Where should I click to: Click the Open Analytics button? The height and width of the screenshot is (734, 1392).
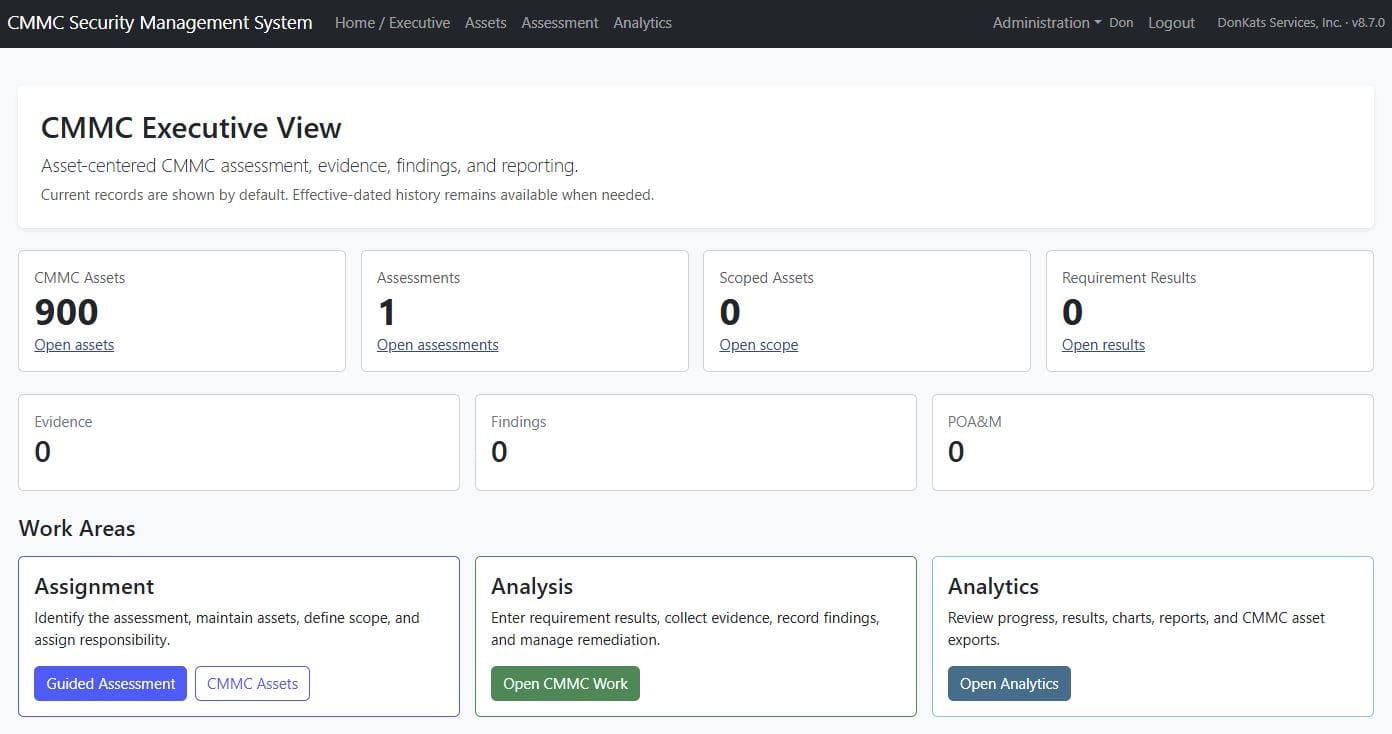[x=1009, y=684]
